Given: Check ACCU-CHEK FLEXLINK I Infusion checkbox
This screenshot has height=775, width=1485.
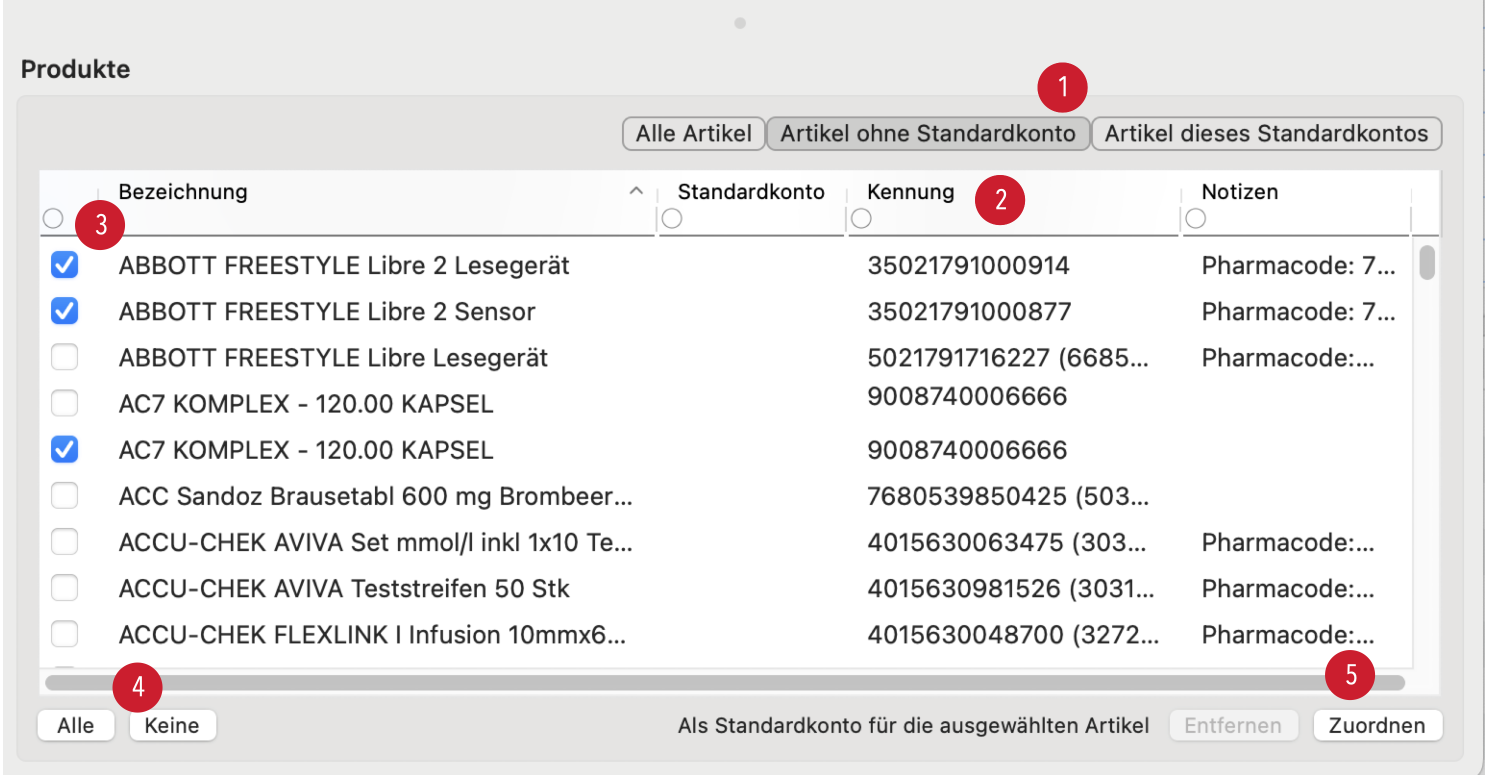Looking at the screenshot, I should coord(65,634).
